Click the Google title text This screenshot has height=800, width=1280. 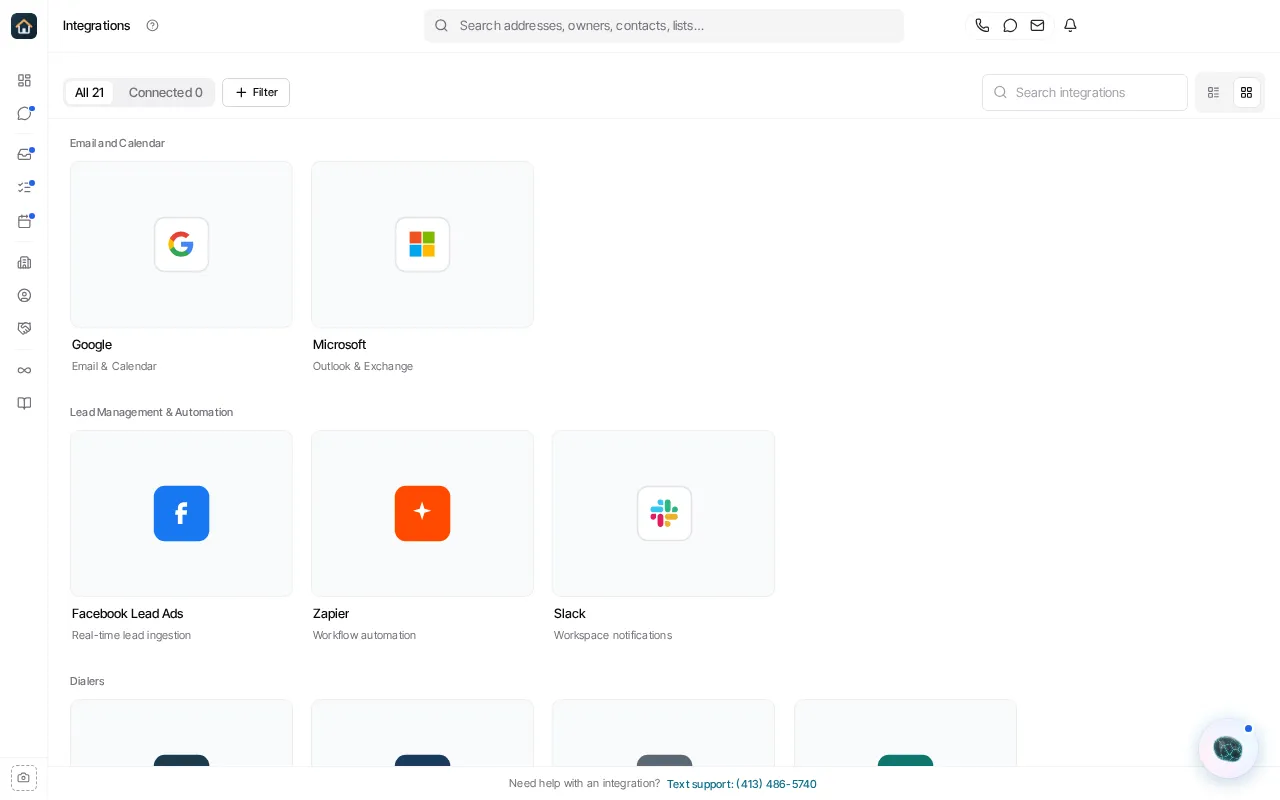(x=92, y=344)
